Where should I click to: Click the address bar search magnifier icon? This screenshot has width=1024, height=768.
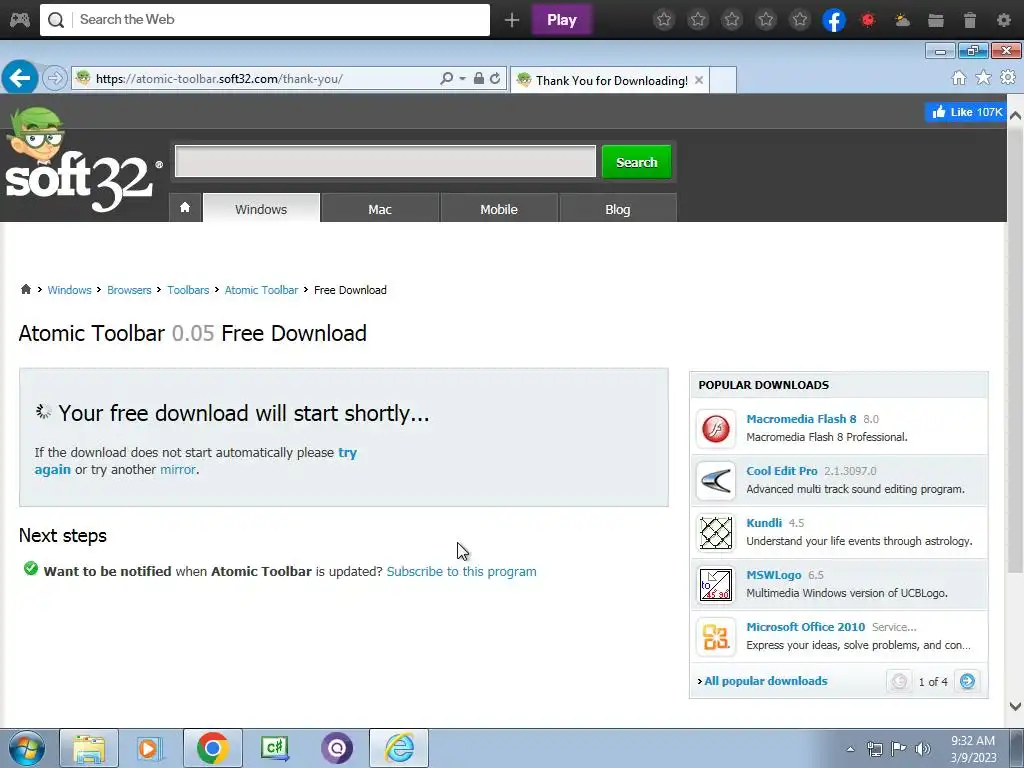(x=447, y=78)
